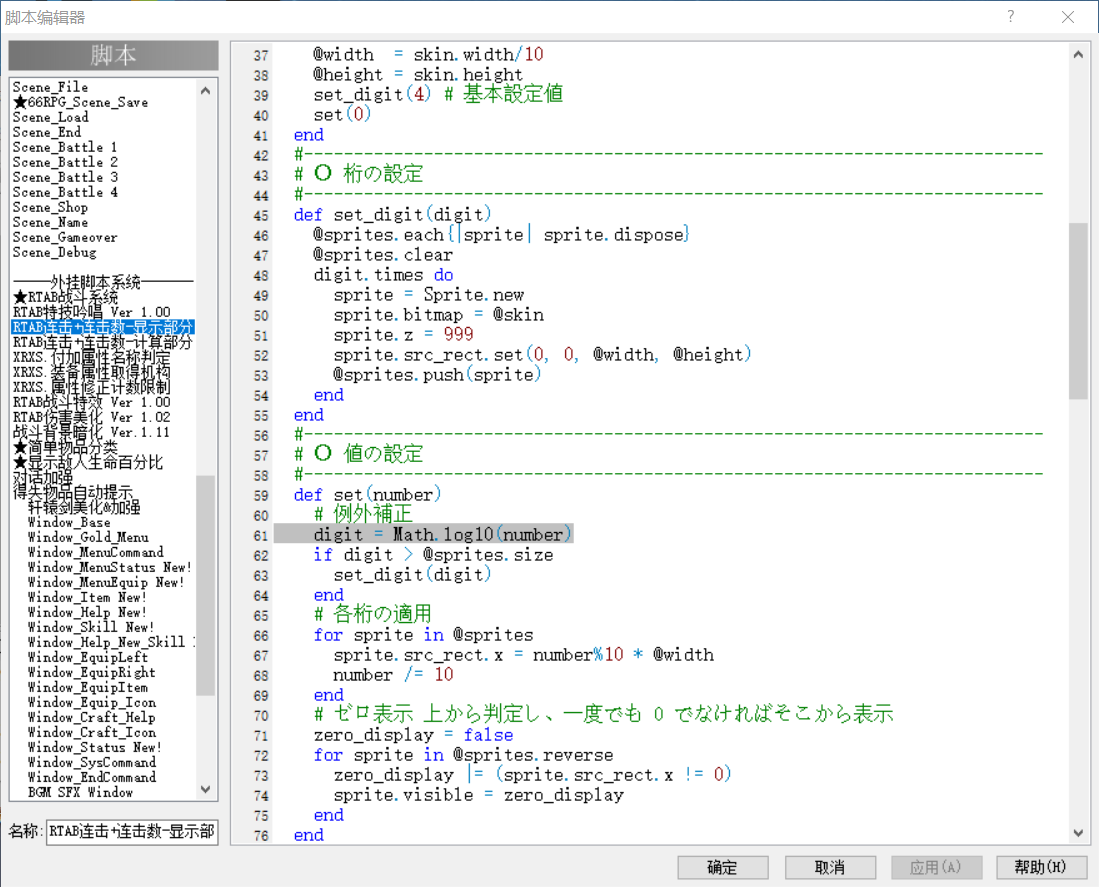This screenshot has width=1099, height=887.
Task: Select Window_Status New! script
Action: tap(95, 748)
